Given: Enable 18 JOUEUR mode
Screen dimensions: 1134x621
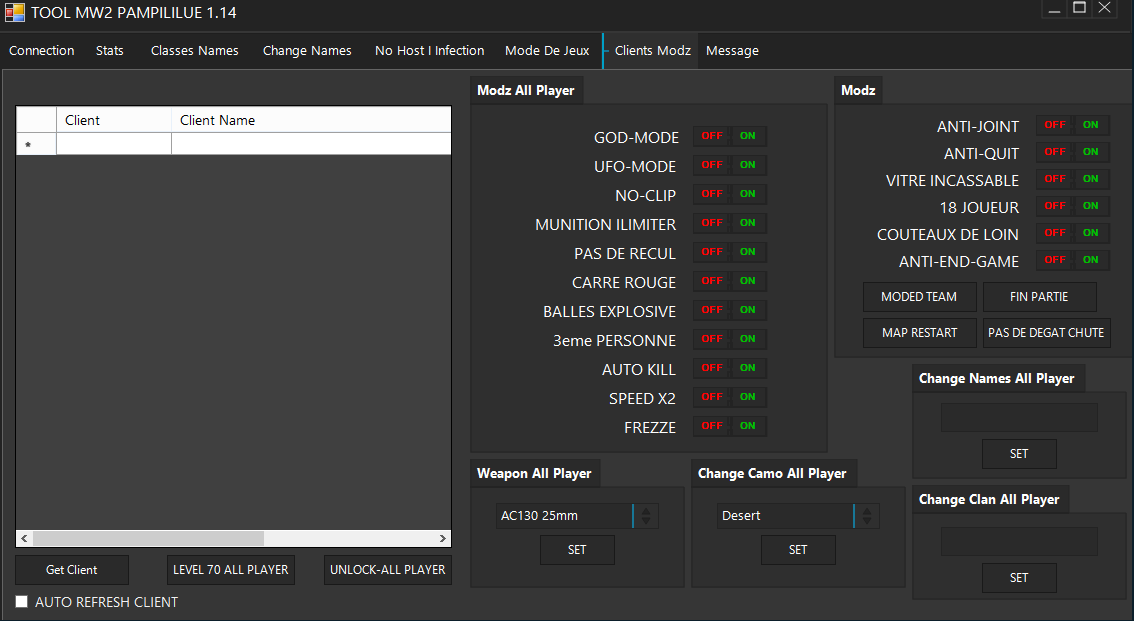Looking at the screenshot, I should coord(1091,206).
